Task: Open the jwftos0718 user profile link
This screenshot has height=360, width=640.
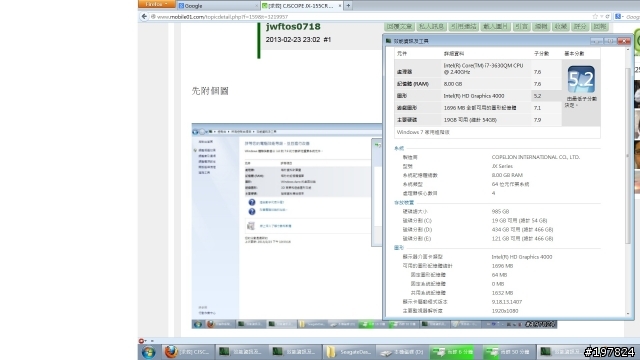Action: tap(293, 27)
